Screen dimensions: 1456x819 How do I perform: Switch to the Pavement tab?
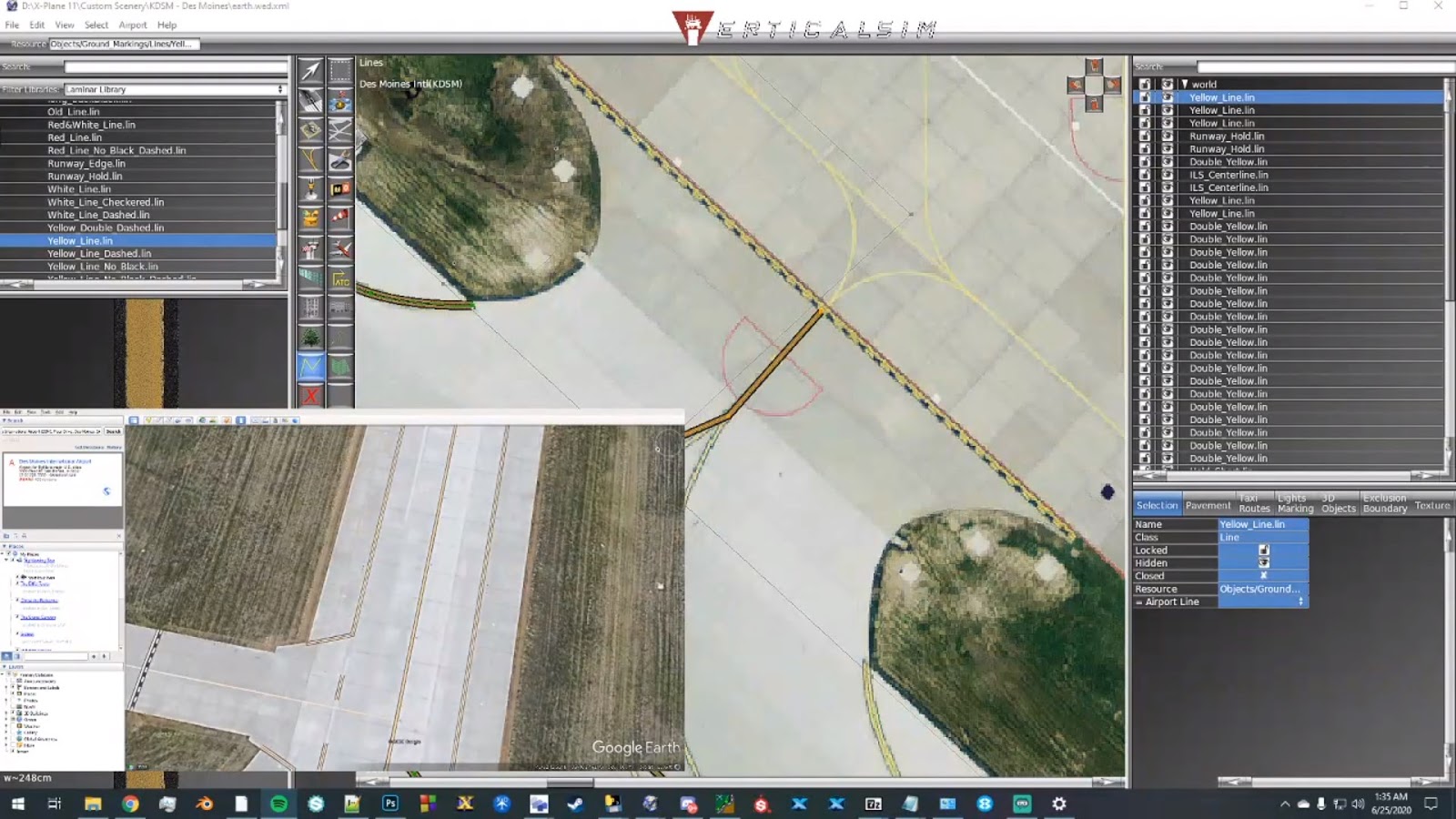pyautogui.click(x=1208, y=505)
